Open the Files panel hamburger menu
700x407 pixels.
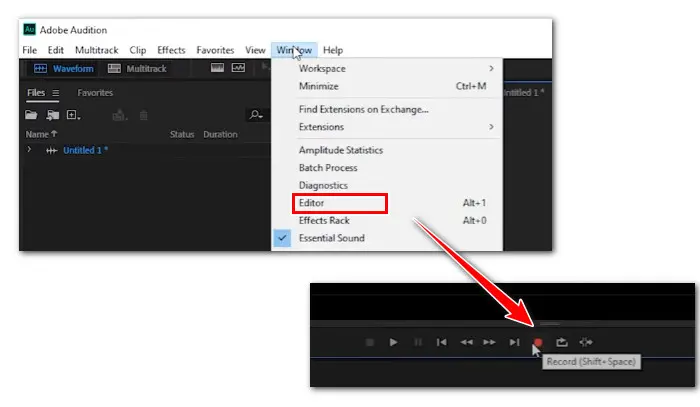coord(55,93)
